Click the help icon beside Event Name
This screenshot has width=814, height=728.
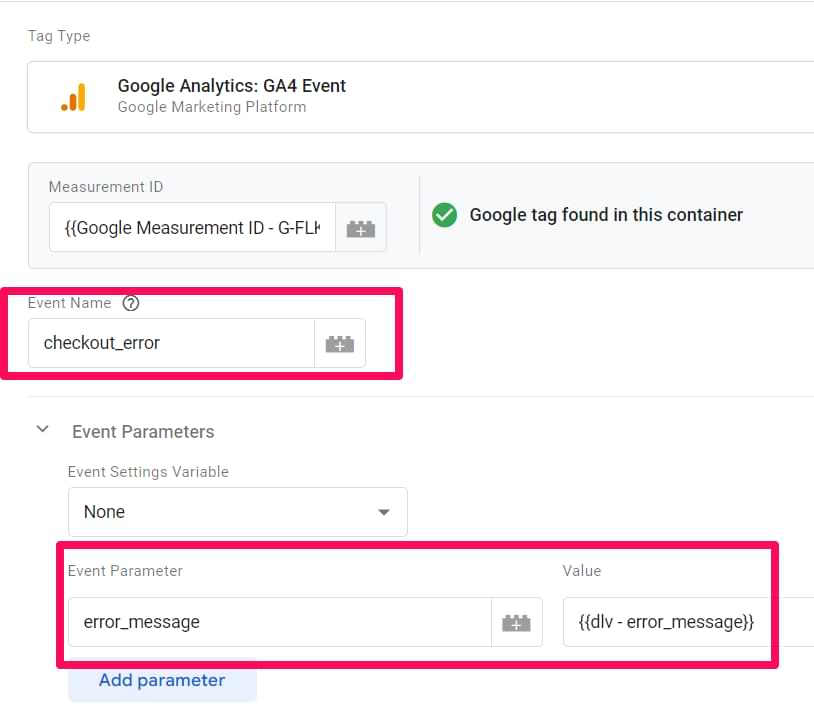[x=130, y=303]
